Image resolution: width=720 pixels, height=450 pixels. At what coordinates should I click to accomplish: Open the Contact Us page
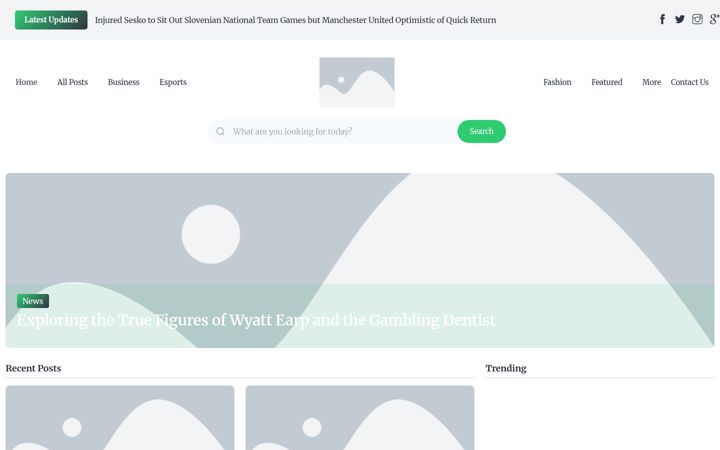(689, 82)
